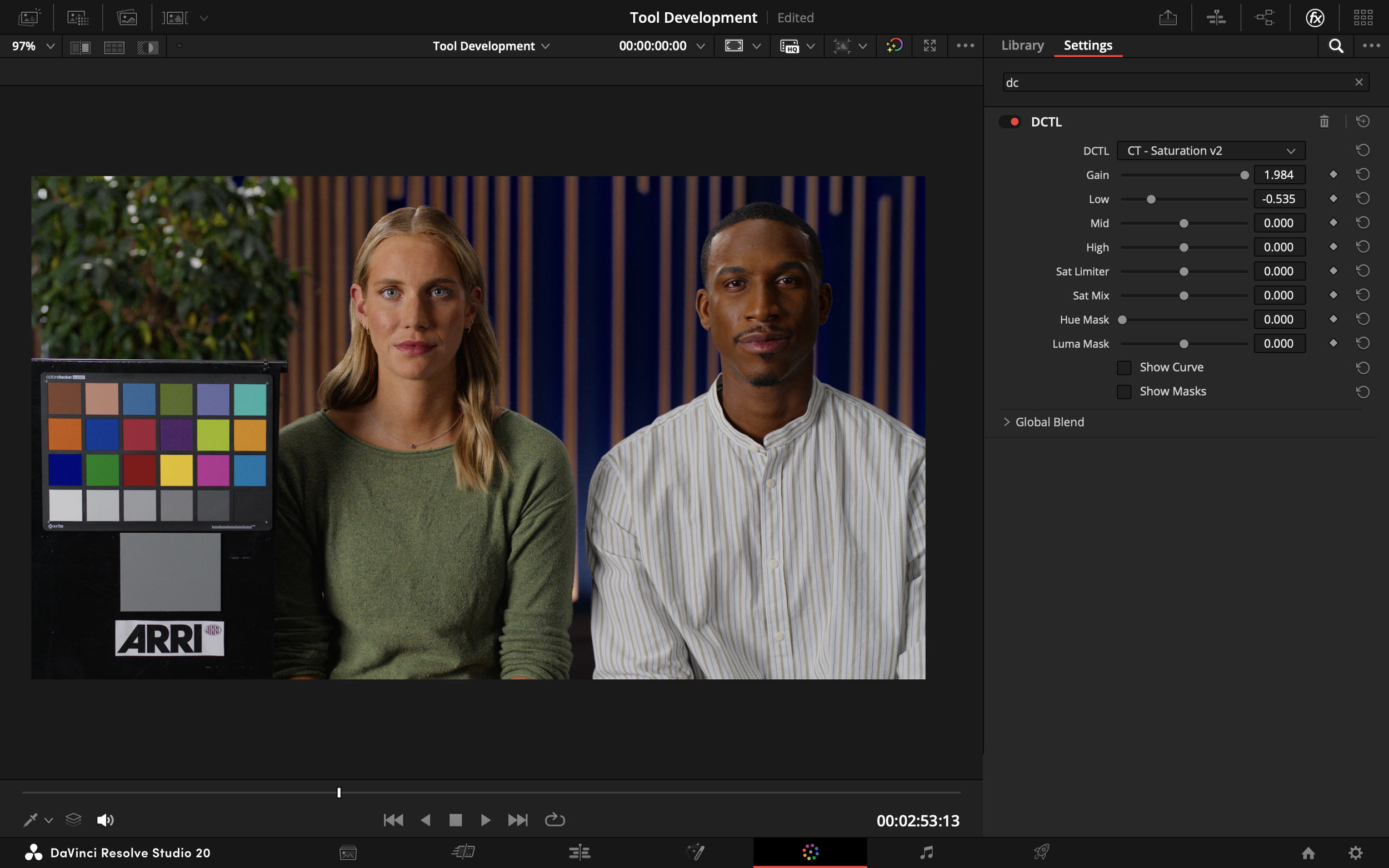Open the search in the Settings panel
Screen dimensions: 1389x868
pos(1336,46)
